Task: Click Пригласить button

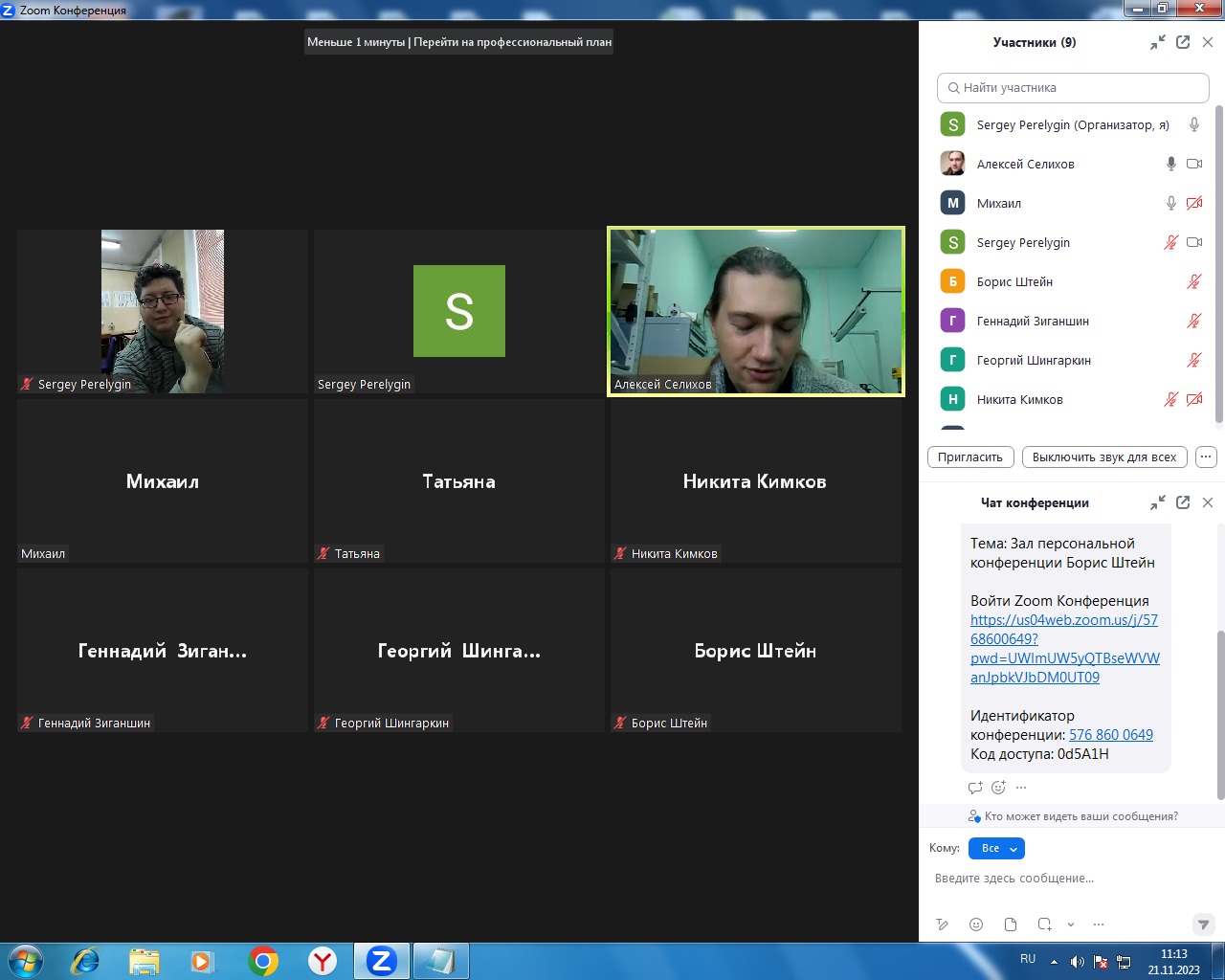Action: [970, 457]
